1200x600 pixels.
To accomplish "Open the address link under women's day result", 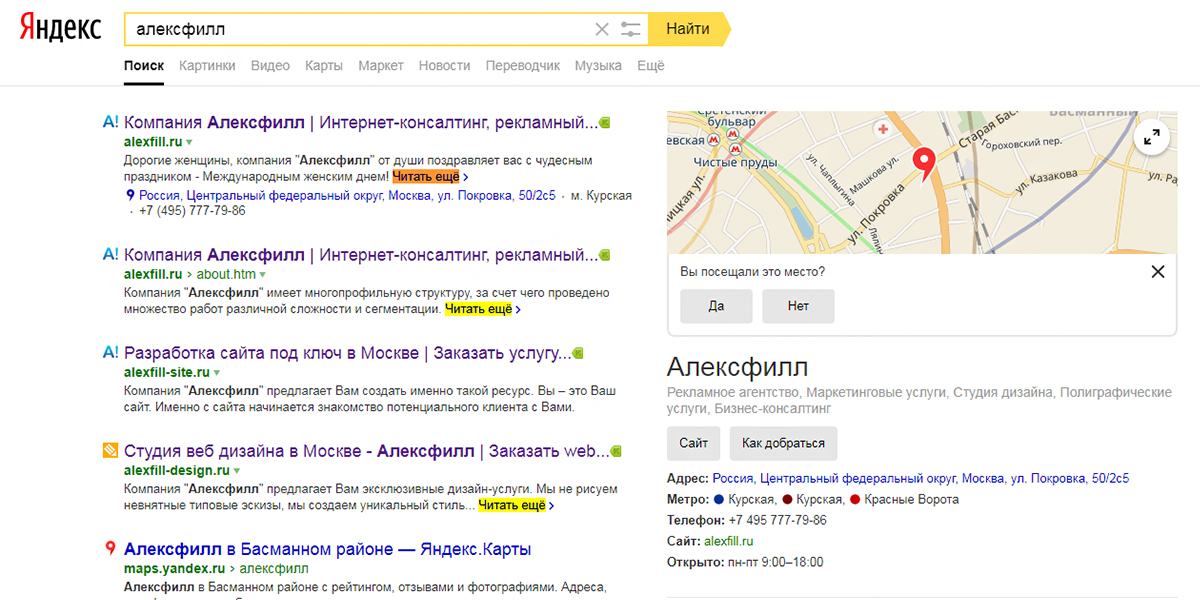I will coord(347,196).
